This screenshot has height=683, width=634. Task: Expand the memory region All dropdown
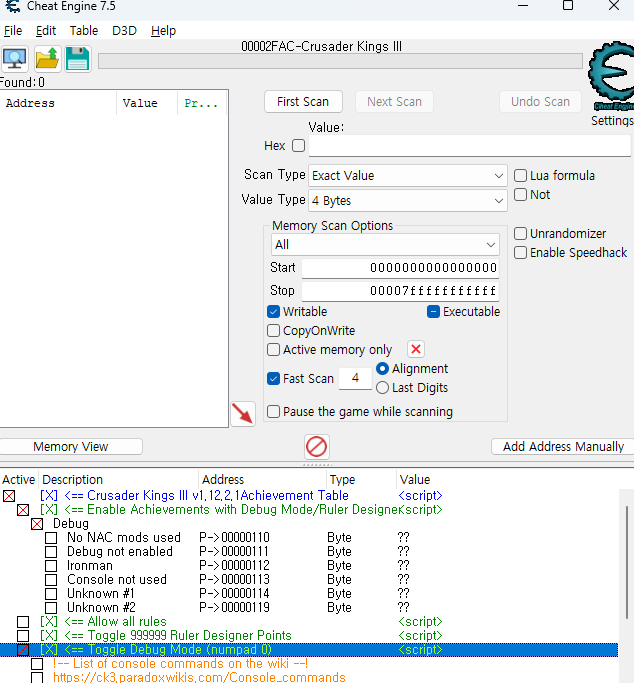385,245
